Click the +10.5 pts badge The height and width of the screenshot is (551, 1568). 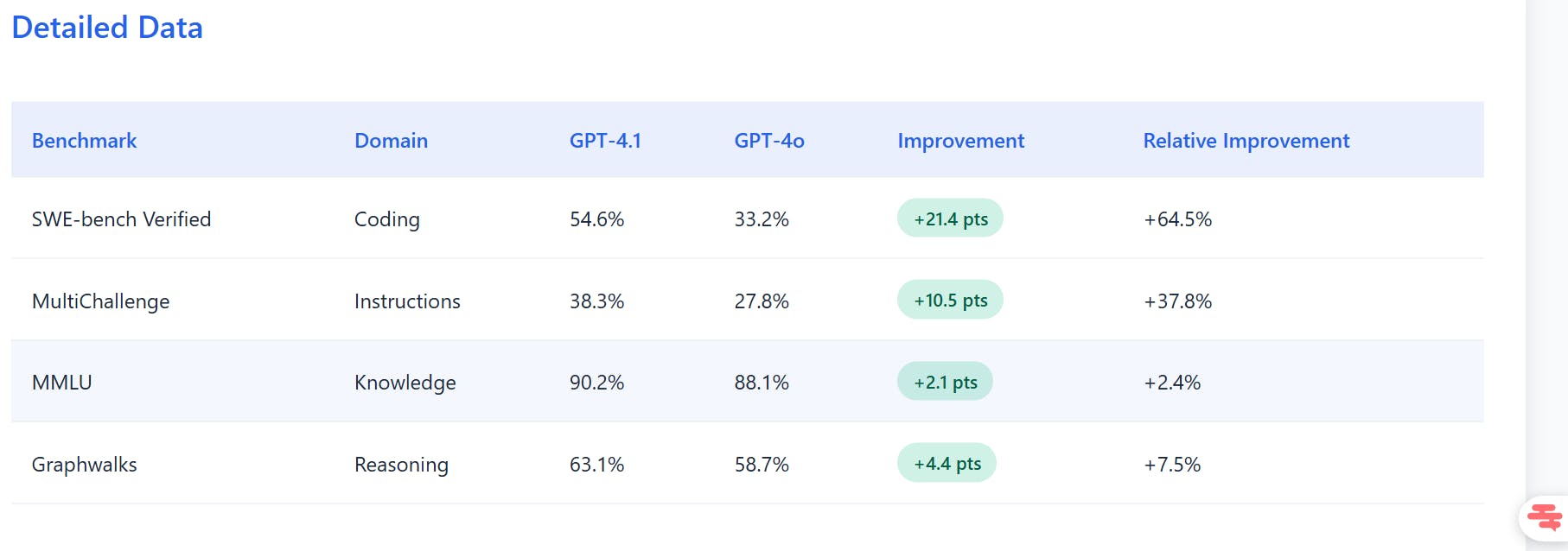(x=950, y=301)
